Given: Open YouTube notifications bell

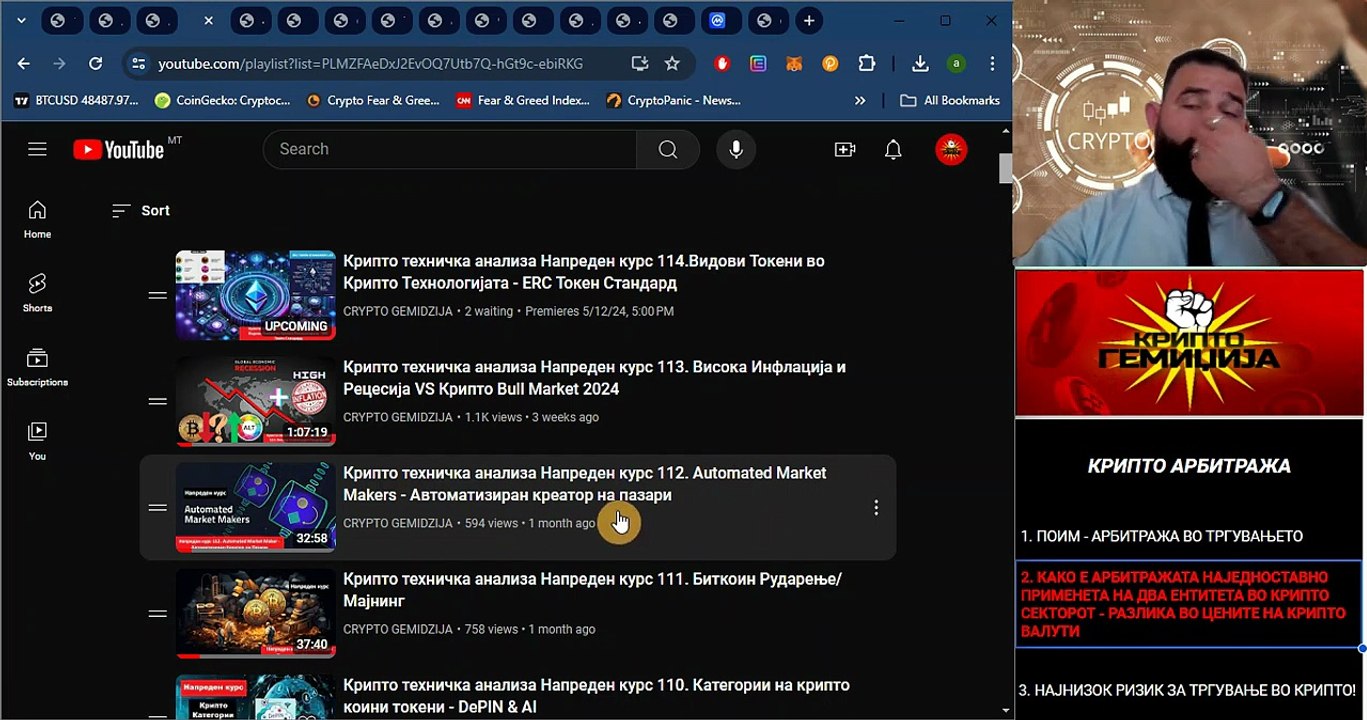Looking at the screenshot, I should click(x=893, y=149).
